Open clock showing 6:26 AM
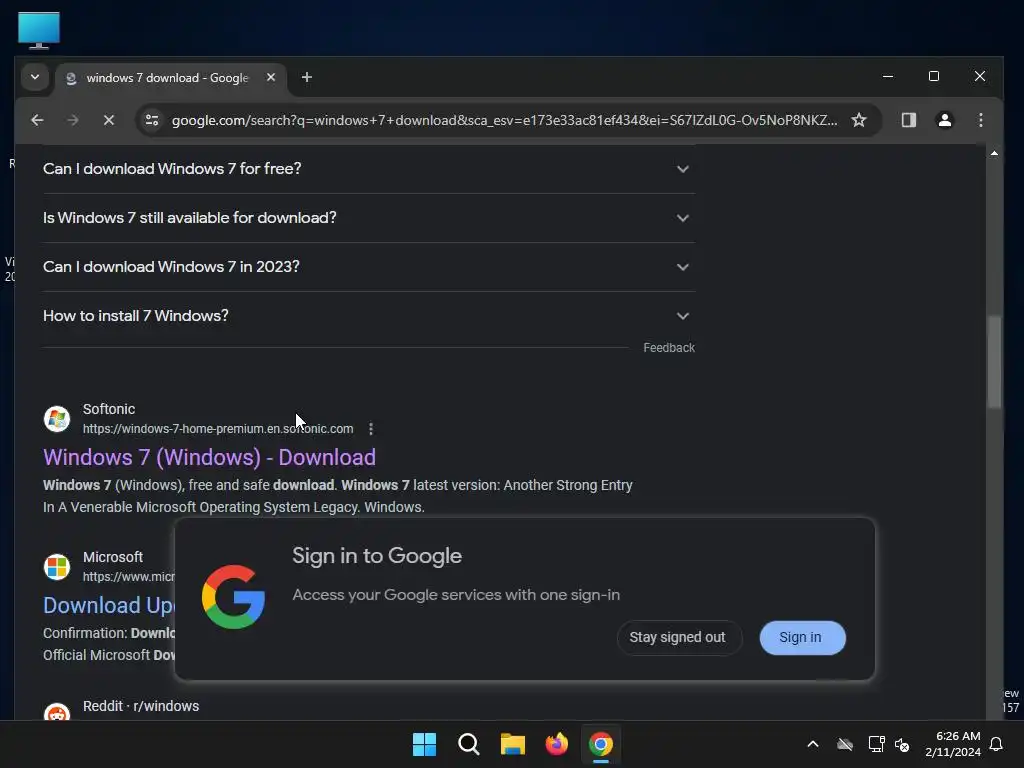The image size is (1024, 768). (x=953, y=744)
